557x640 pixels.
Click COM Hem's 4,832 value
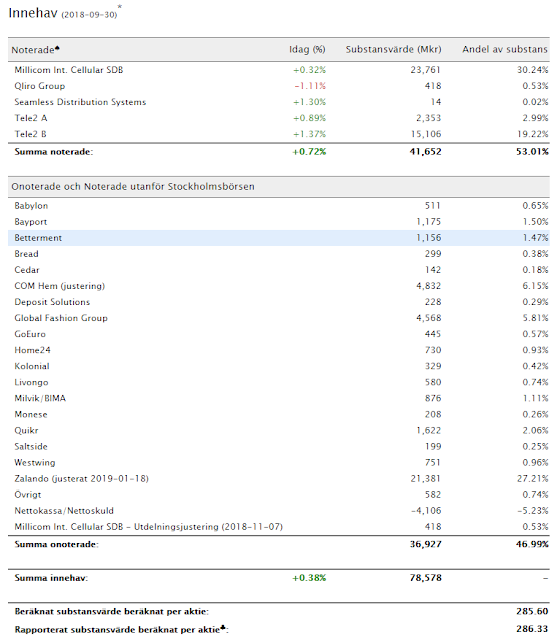coord(428,286)
